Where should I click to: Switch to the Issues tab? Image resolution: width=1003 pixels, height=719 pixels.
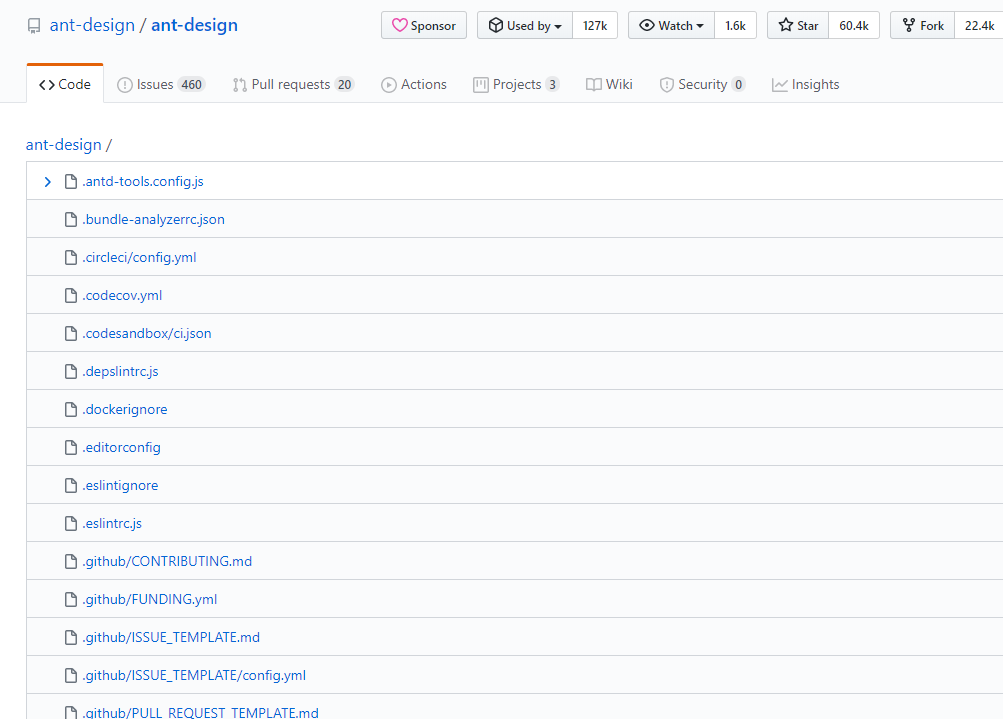[x=161, y=84]
